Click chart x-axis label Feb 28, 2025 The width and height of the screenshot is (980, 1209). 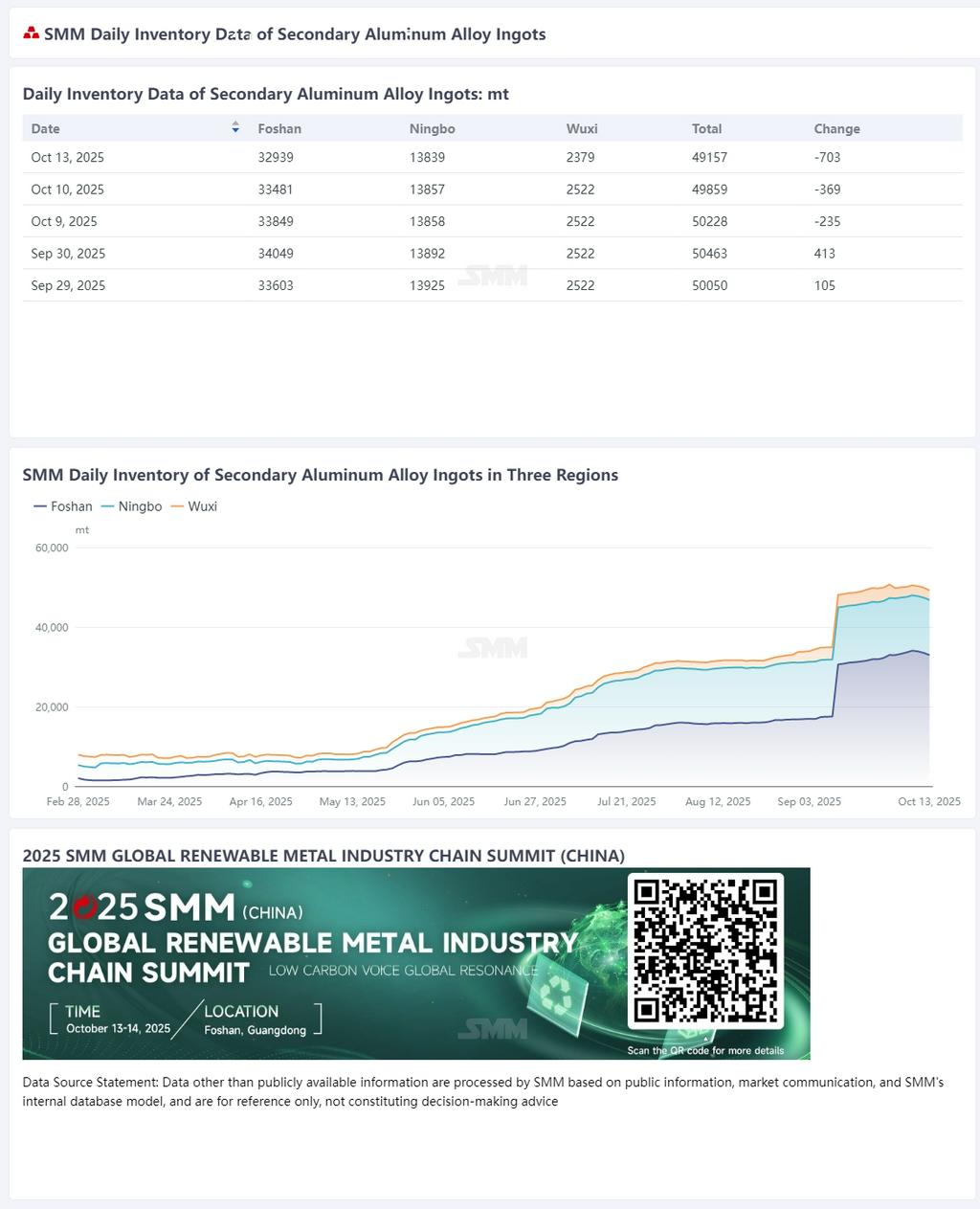(x=78, y=801)
